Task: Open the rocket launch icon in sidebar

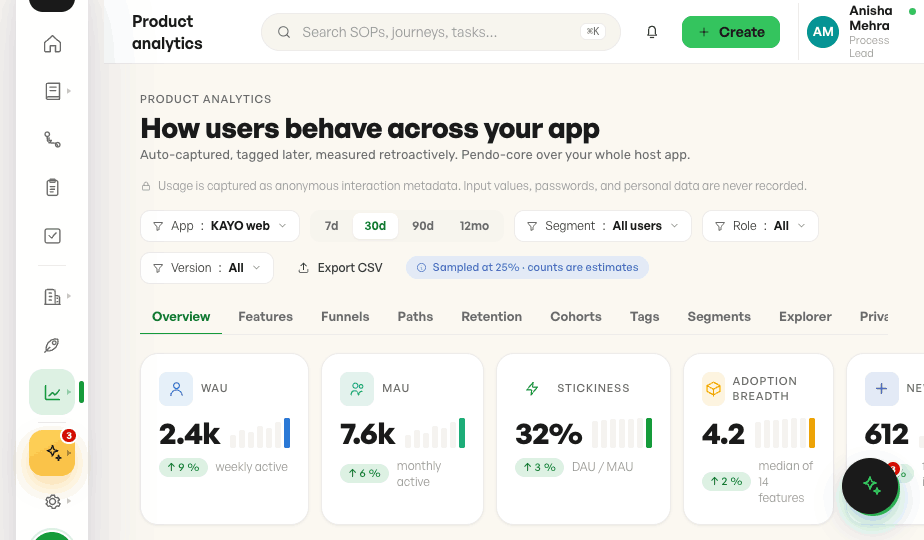Action: [52, 345]
